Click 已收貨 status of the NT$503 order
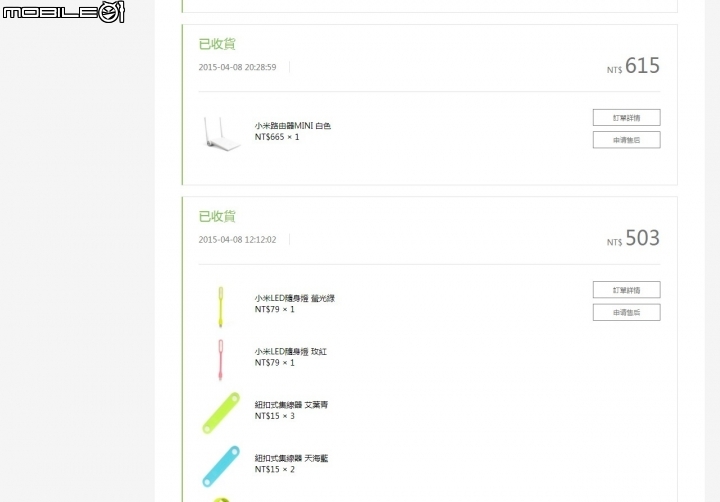The image size is (720, 502). tap(217, 216)
